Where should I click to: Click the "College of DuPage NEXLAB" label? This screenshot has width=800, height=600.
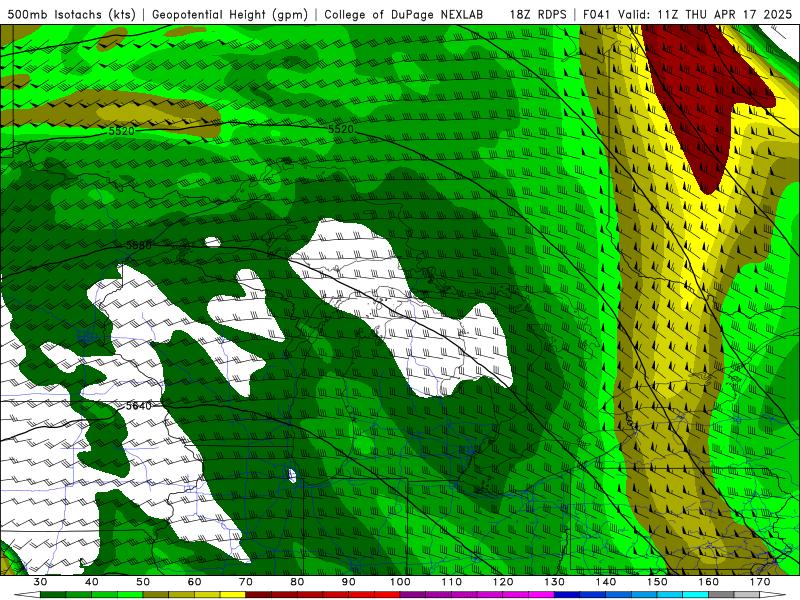(x=403, y=14)
